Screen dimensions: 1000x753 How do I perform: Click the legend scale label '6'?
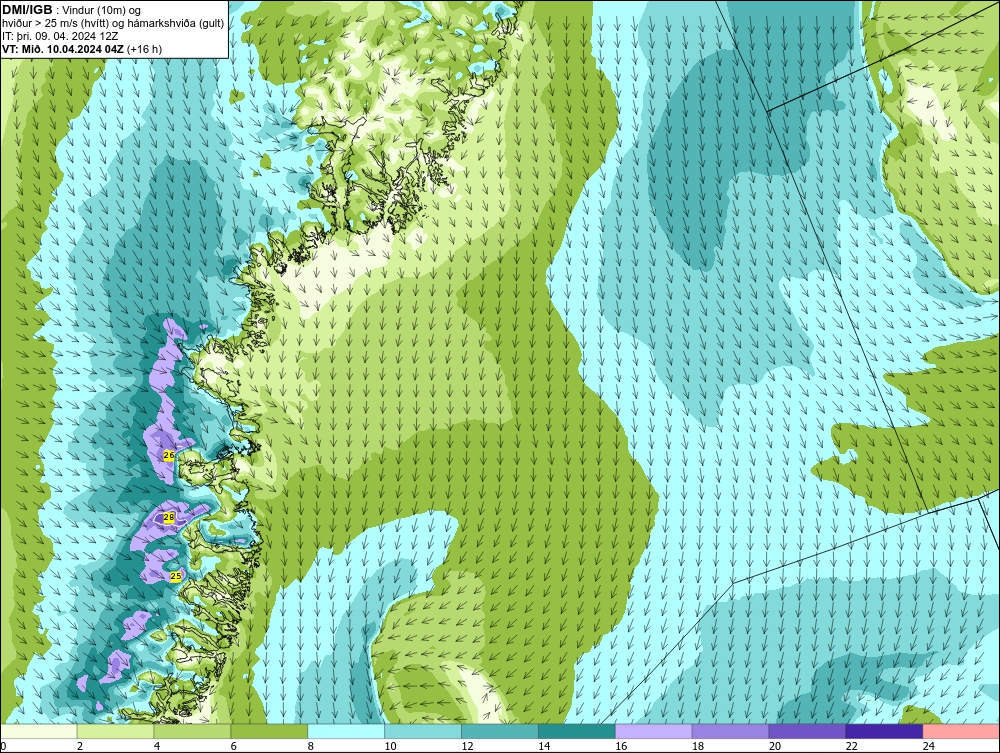pos(233,746)
